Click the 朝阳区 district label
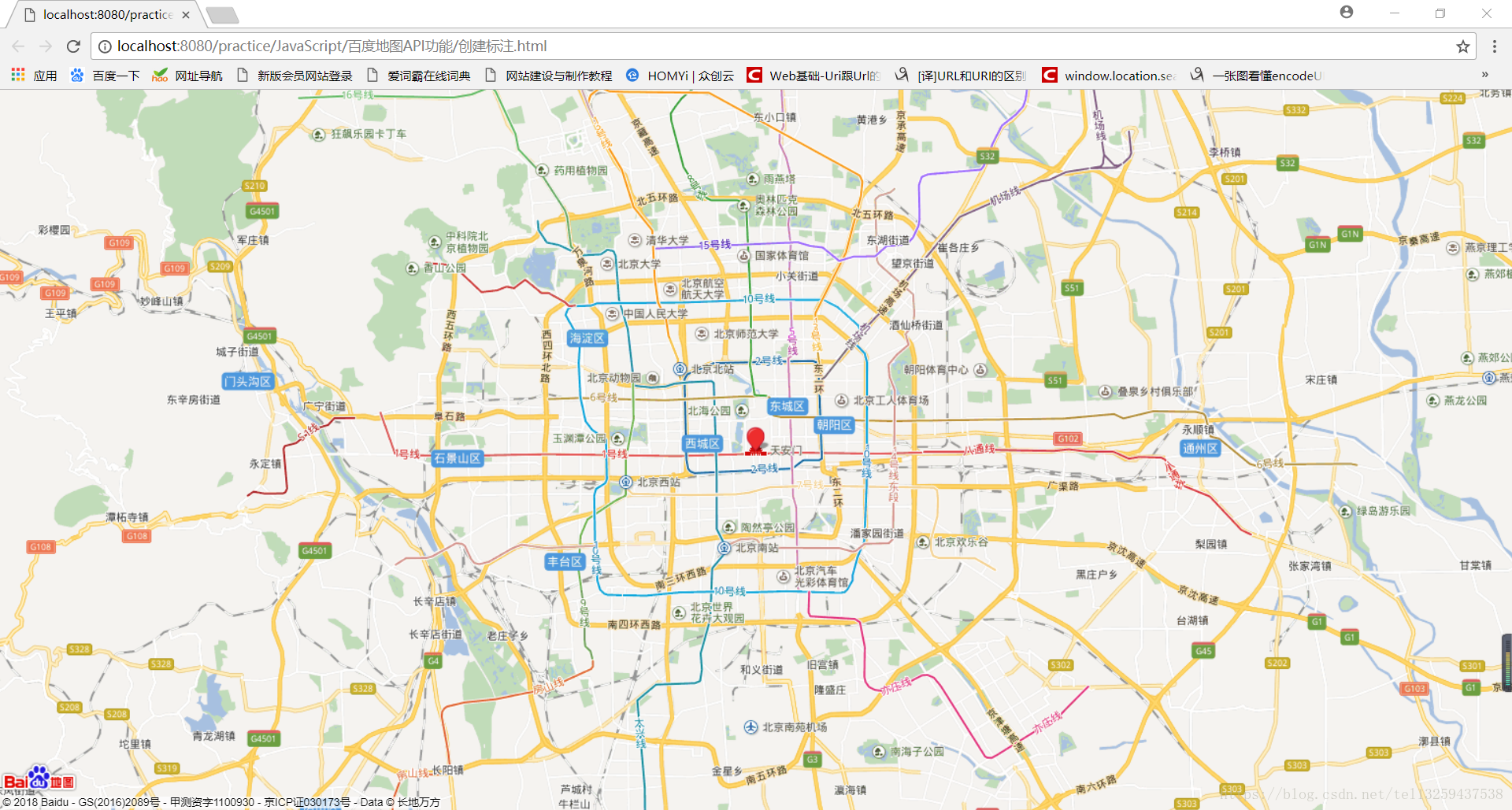Screen dimensions: 1512x810 click(834, 425)
